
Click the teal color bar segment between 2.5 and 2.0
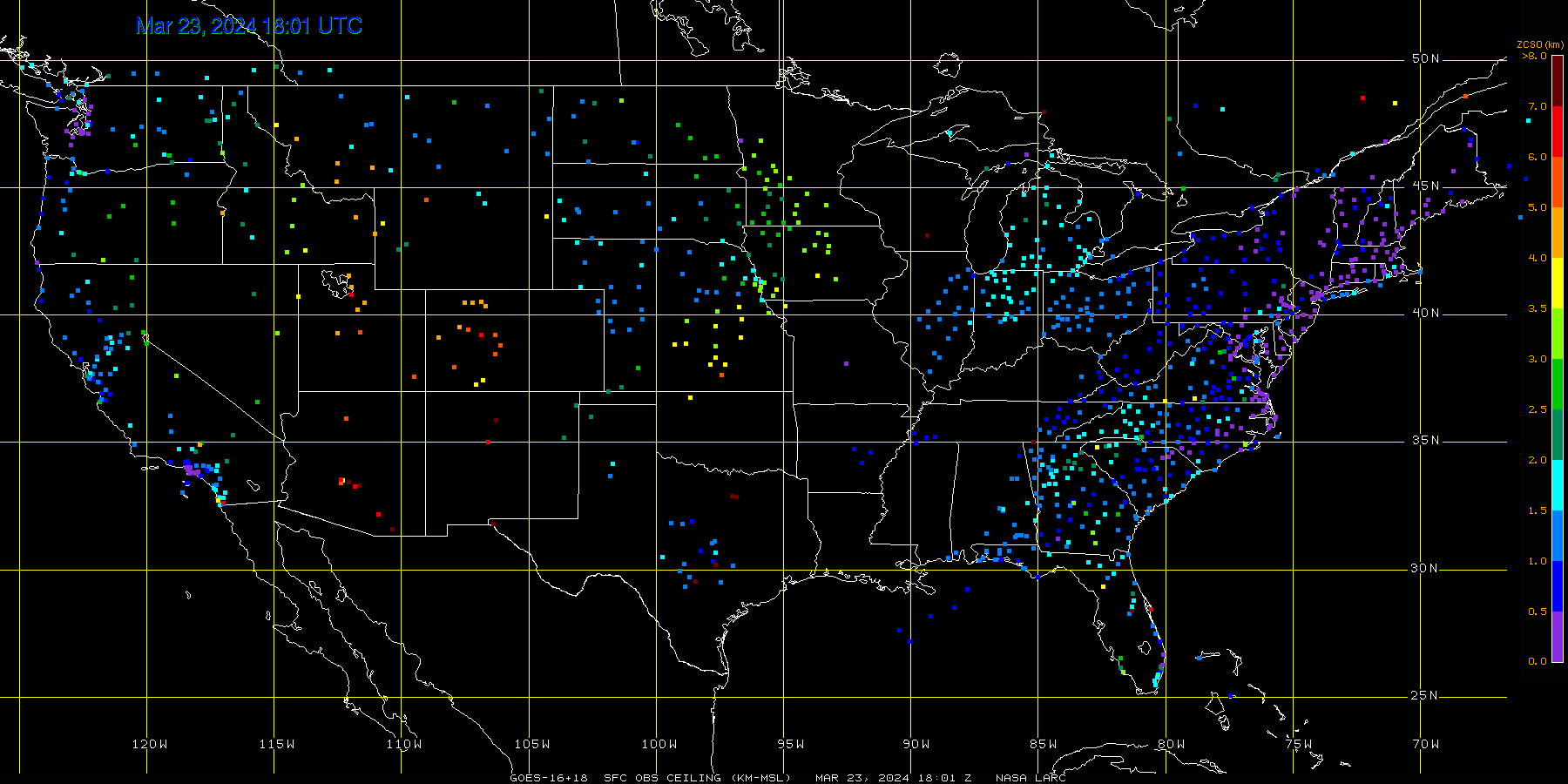1557,435
